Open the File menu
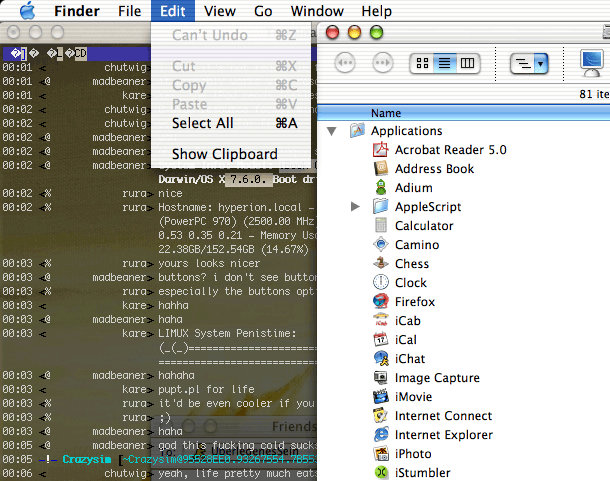Image resolution: width=610 pixels, height=481 pixels. (x=130, y=11)
